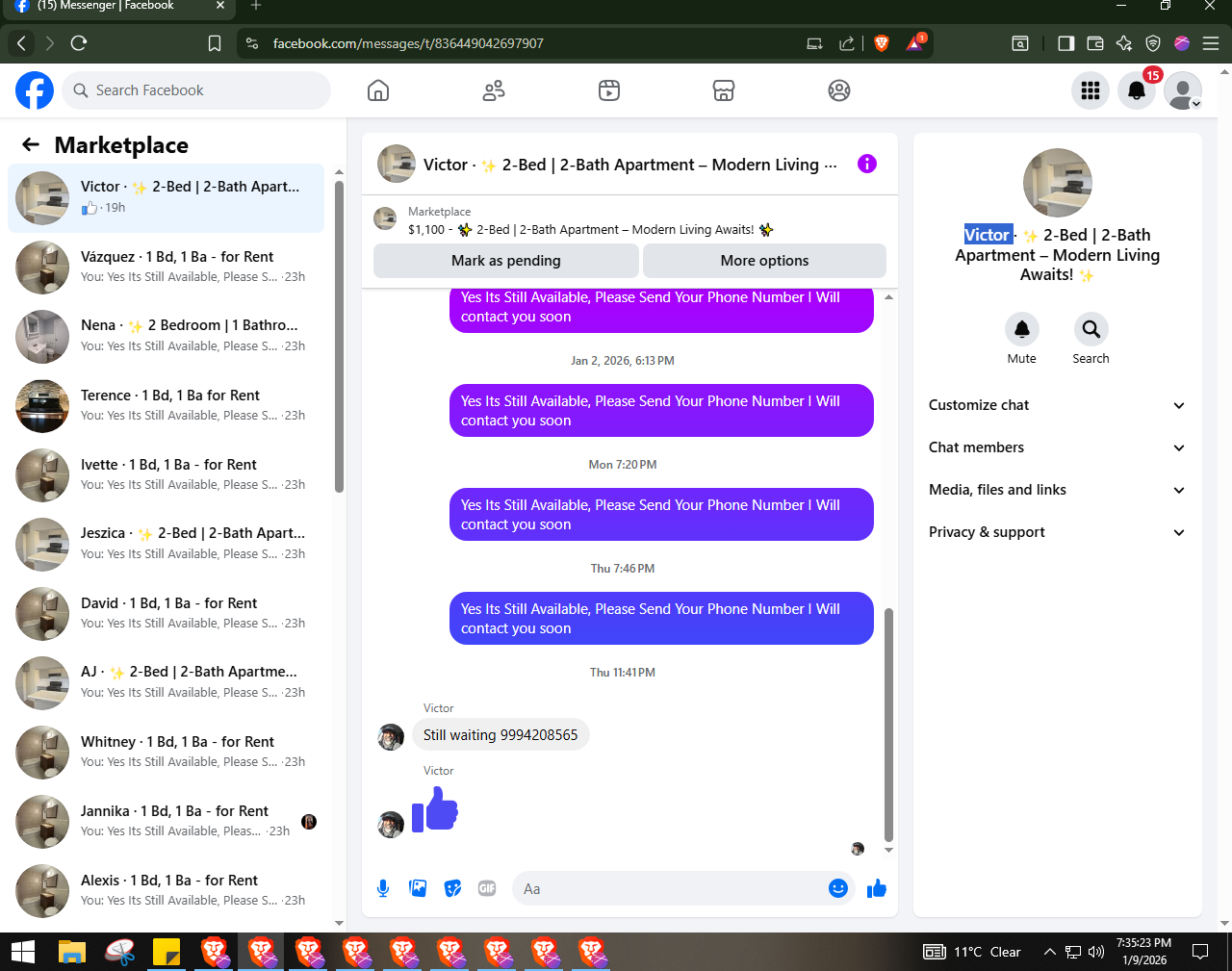
Task: Select Victor 2-Bed conversation in list
Action: tap(167, 197)
